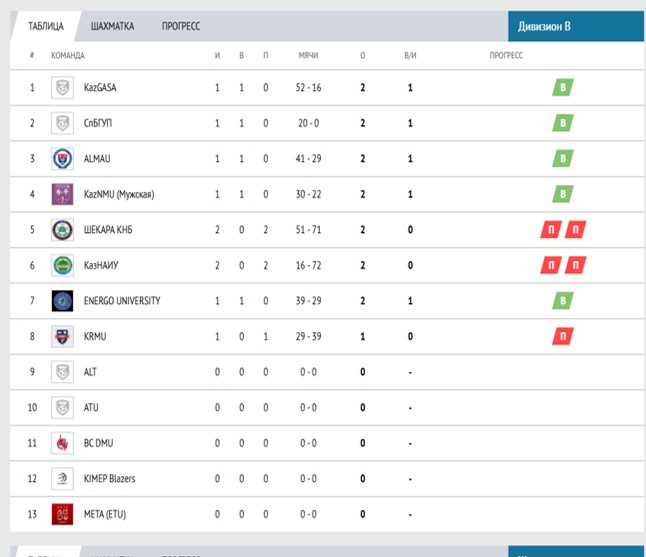Switch to the ШАХМАТКА tab
Screen dimensions: 646x557
[x=112, y=26]
